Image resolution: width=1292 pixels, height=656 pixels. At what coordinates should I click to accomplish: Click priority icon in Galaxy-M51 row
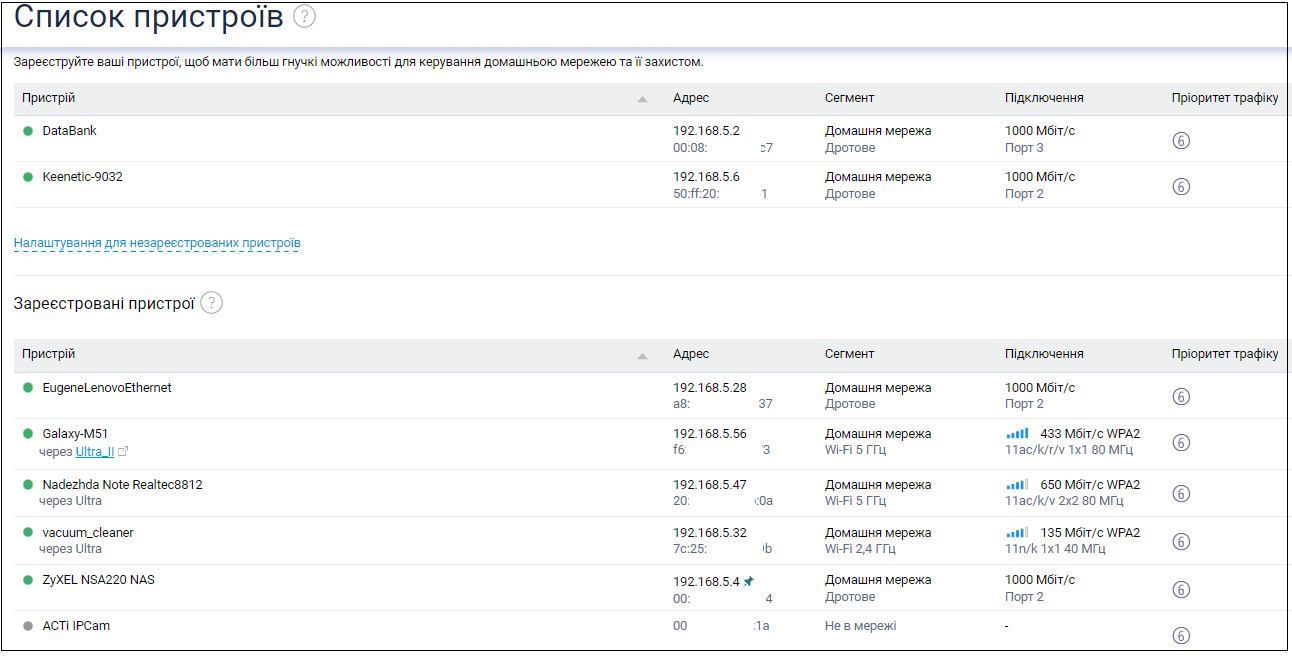pos(1181,443)
